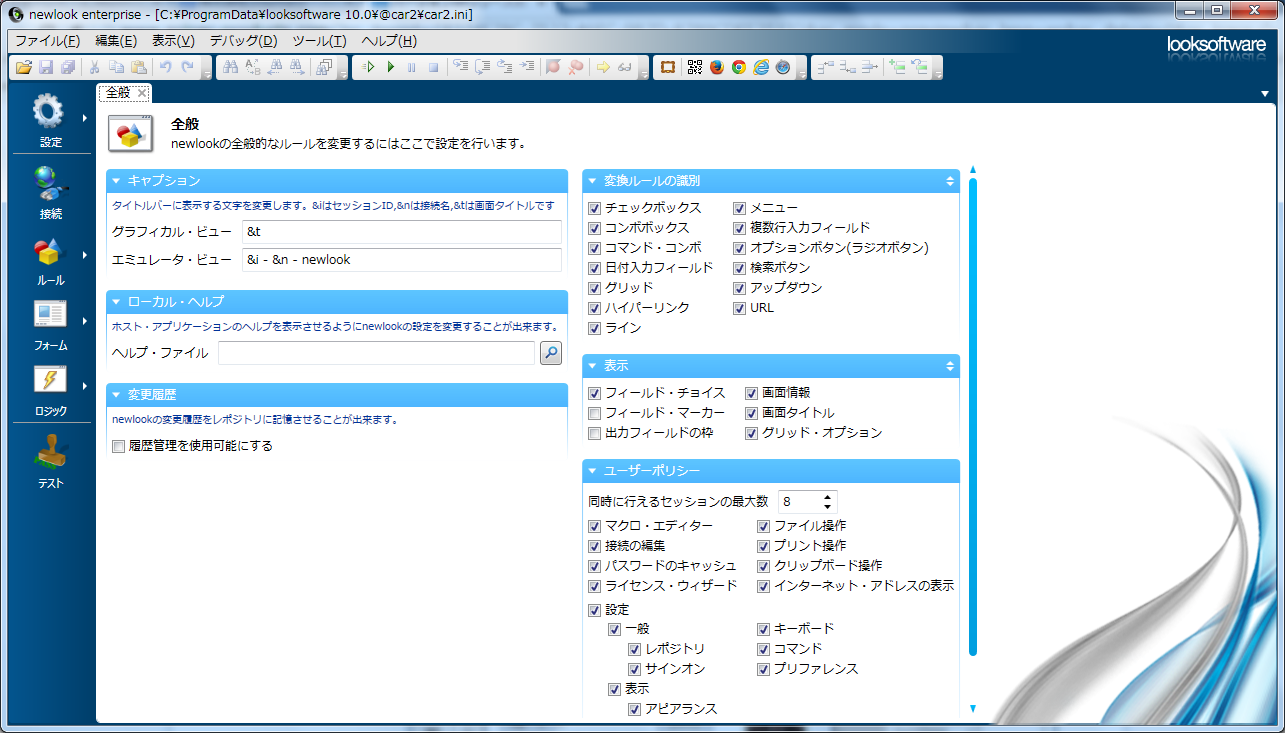Click the glasses watch icon

click(625, 67)
